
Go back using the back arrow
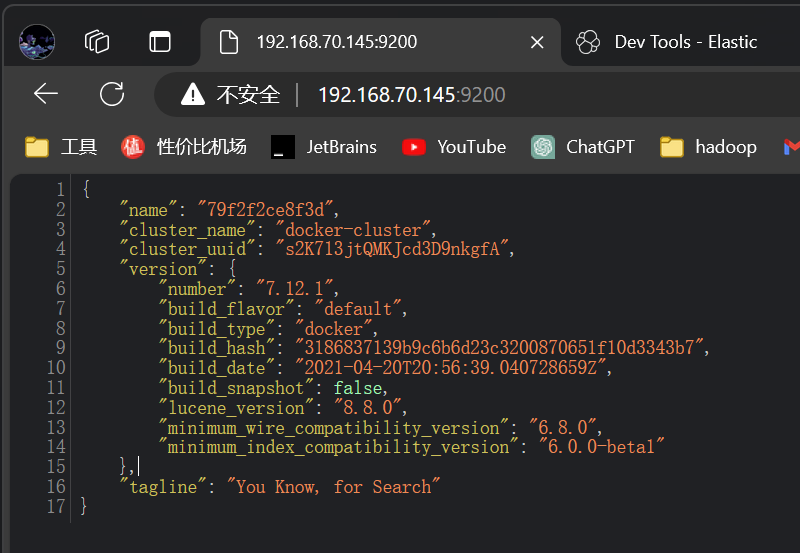point(46,94)
